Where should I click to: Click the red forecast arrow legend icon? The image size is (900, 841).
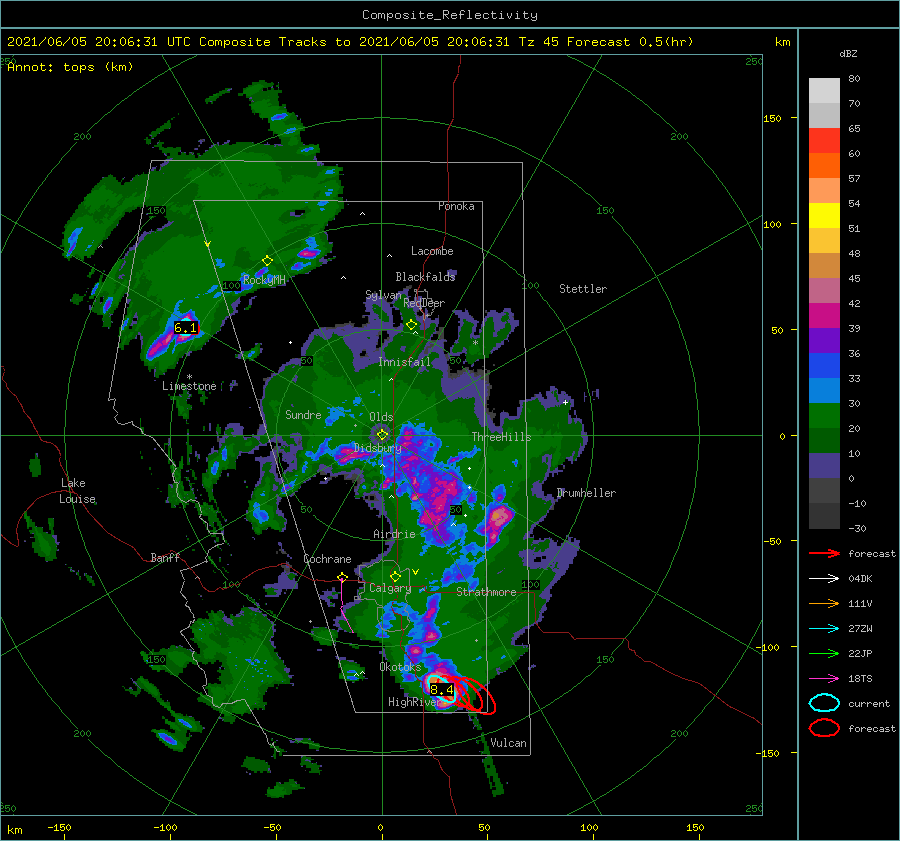[824, 553]
